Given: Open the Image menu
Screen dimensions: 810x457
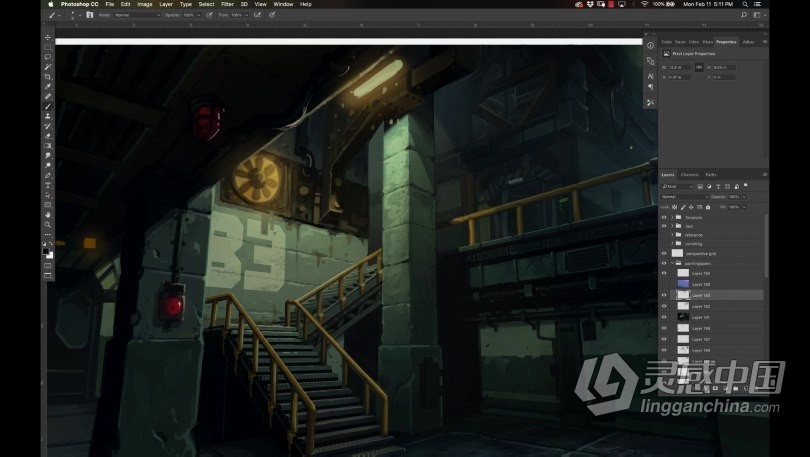Looking at the screenshot, I should [145, 4].
